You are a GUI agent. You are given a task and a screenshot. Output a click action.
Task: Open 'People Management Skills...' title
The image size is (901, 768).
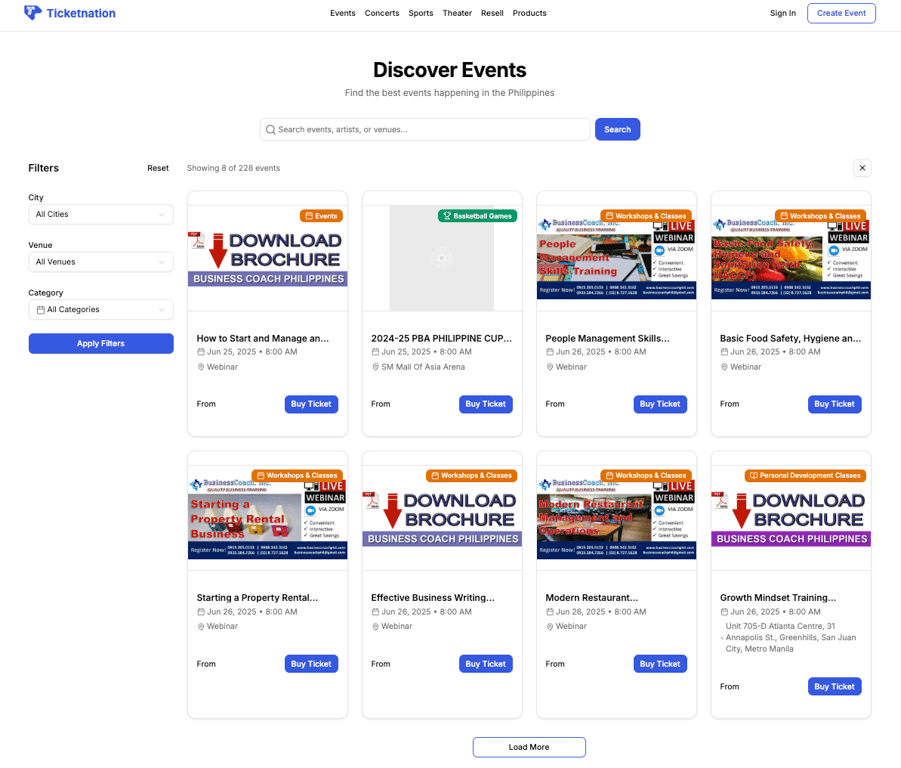(x=607, y=339)
